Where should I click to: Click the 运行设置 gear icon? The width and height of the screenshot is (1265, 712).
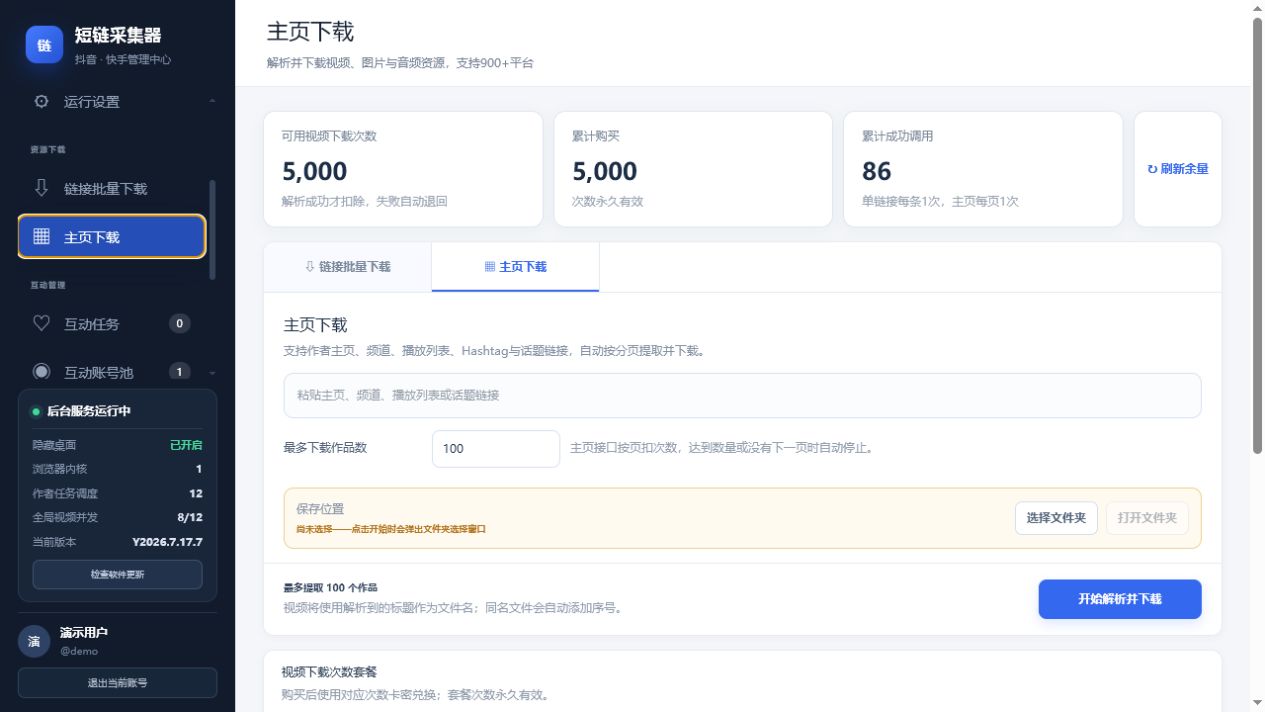[x=41, y=101]
